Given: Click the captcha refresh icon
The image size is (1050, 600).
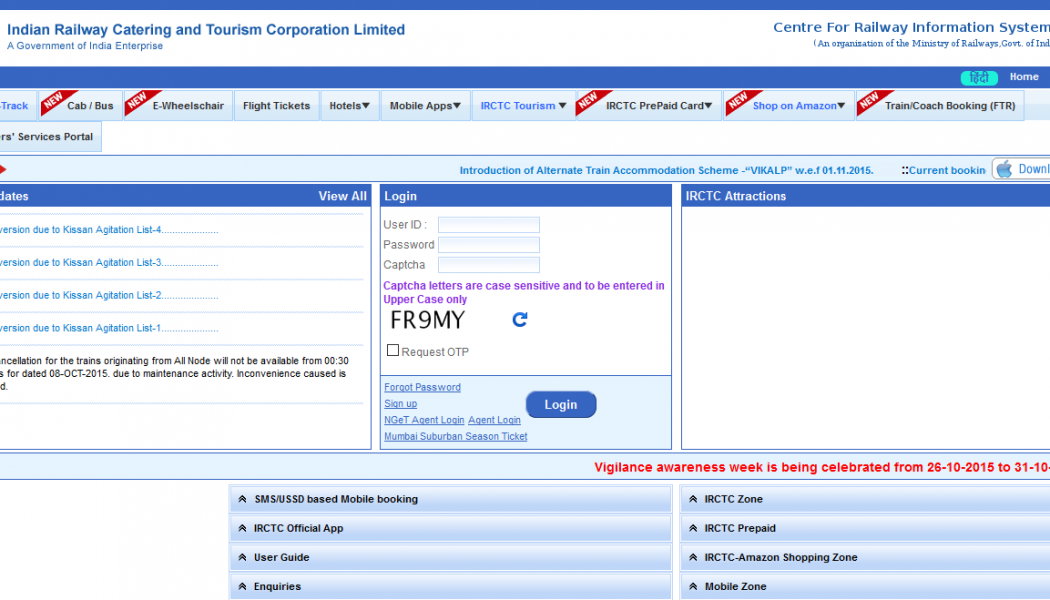Looking at the screenshot, I should click(x=519, y=320).
